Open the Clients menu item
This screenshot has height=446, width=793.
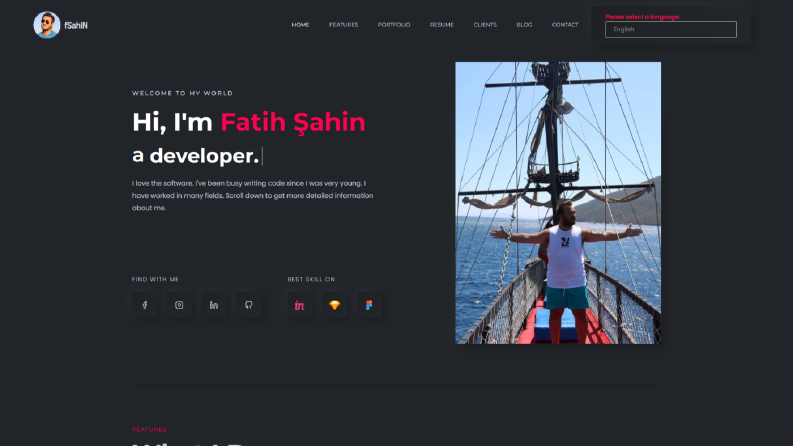click(485, 25)
